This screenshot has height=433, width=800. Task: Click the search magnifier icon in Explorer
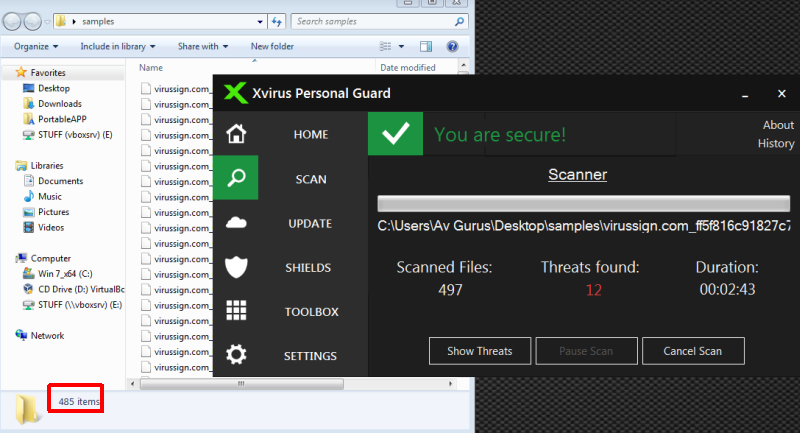tap(459, 21)
